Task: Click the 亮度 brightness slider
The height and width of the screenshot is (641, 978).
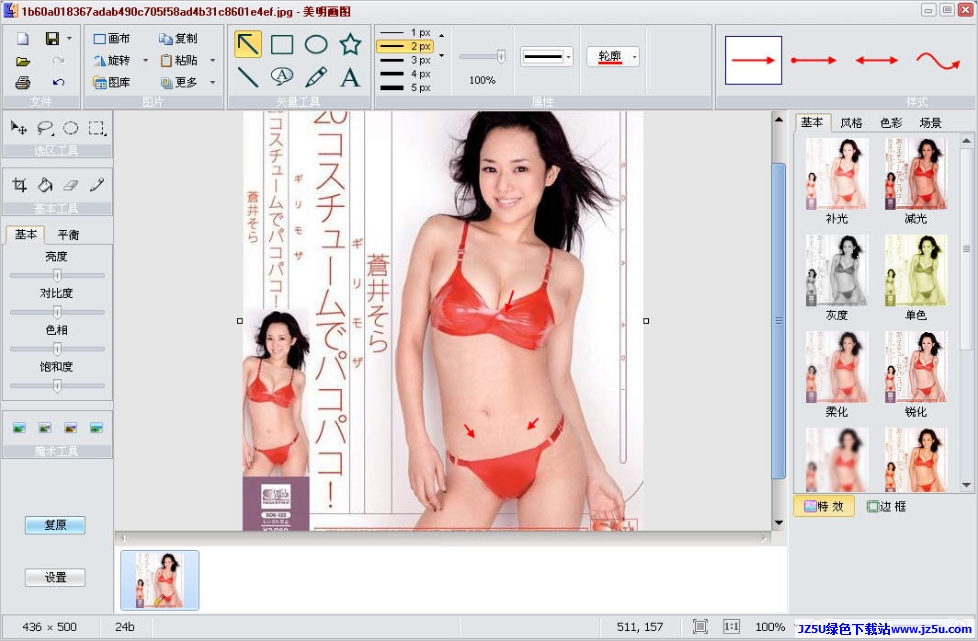Action: (57, 275)
